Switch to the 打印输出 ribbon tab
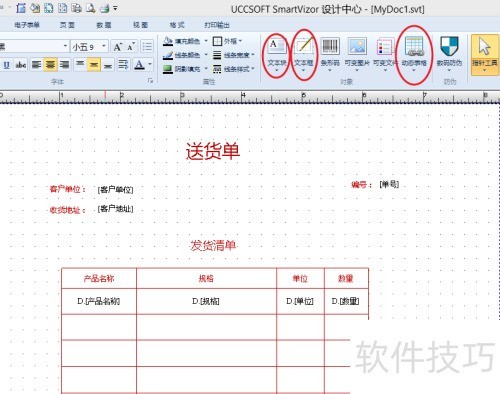 (x=217, y=25)
